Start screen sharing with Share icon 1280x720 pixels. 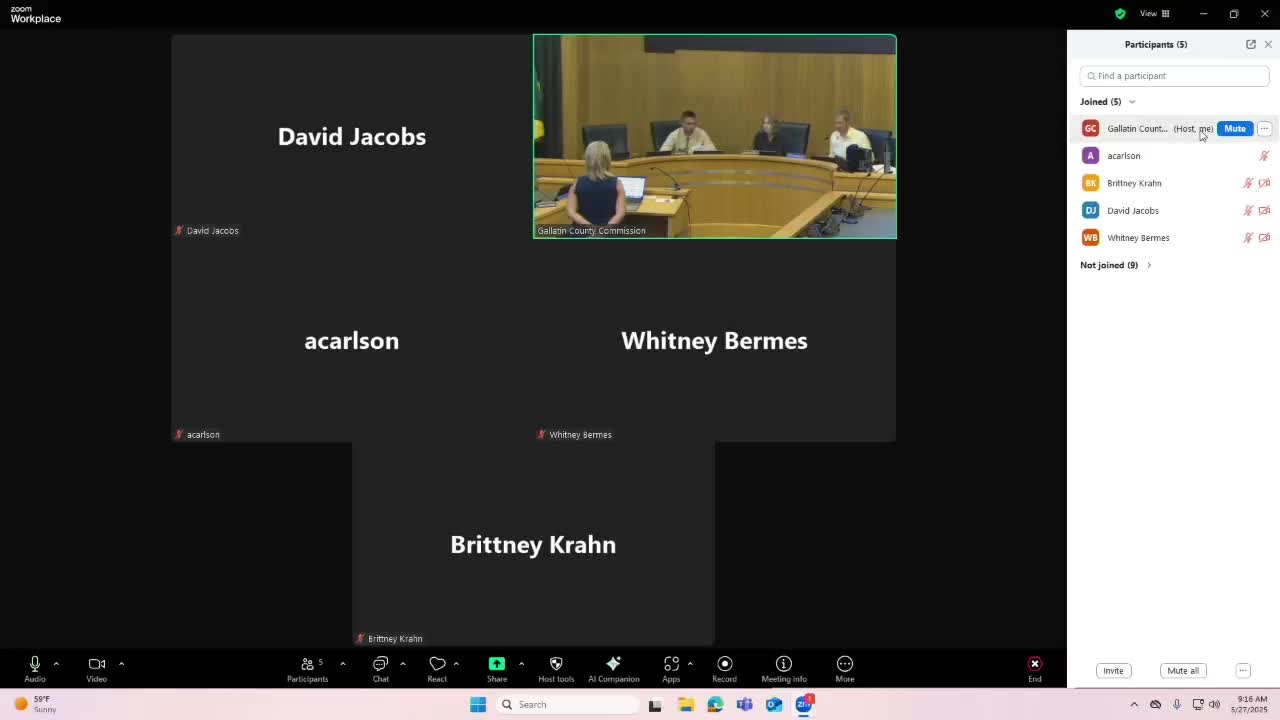(x=497, y=668)
